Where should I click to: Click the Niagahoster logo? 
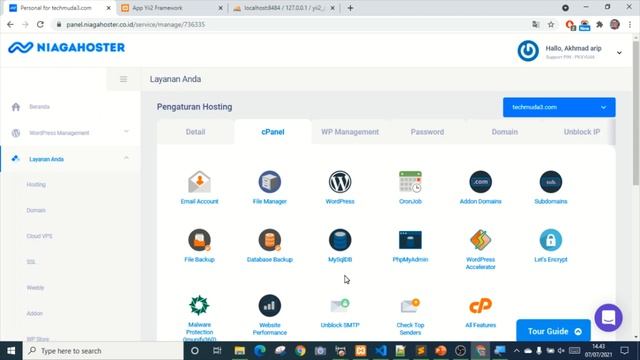pyautogui.click(x=67, y=48)
